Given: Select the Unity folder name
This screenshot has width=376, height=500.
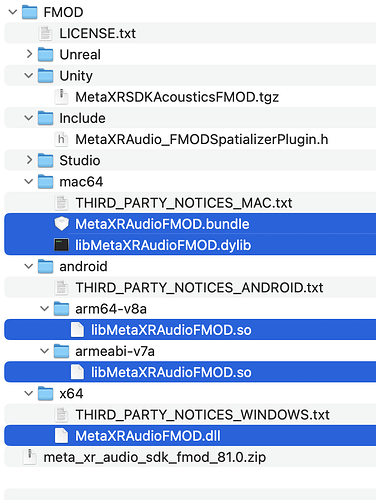Looking at the screenshot, I should [76, 76].
